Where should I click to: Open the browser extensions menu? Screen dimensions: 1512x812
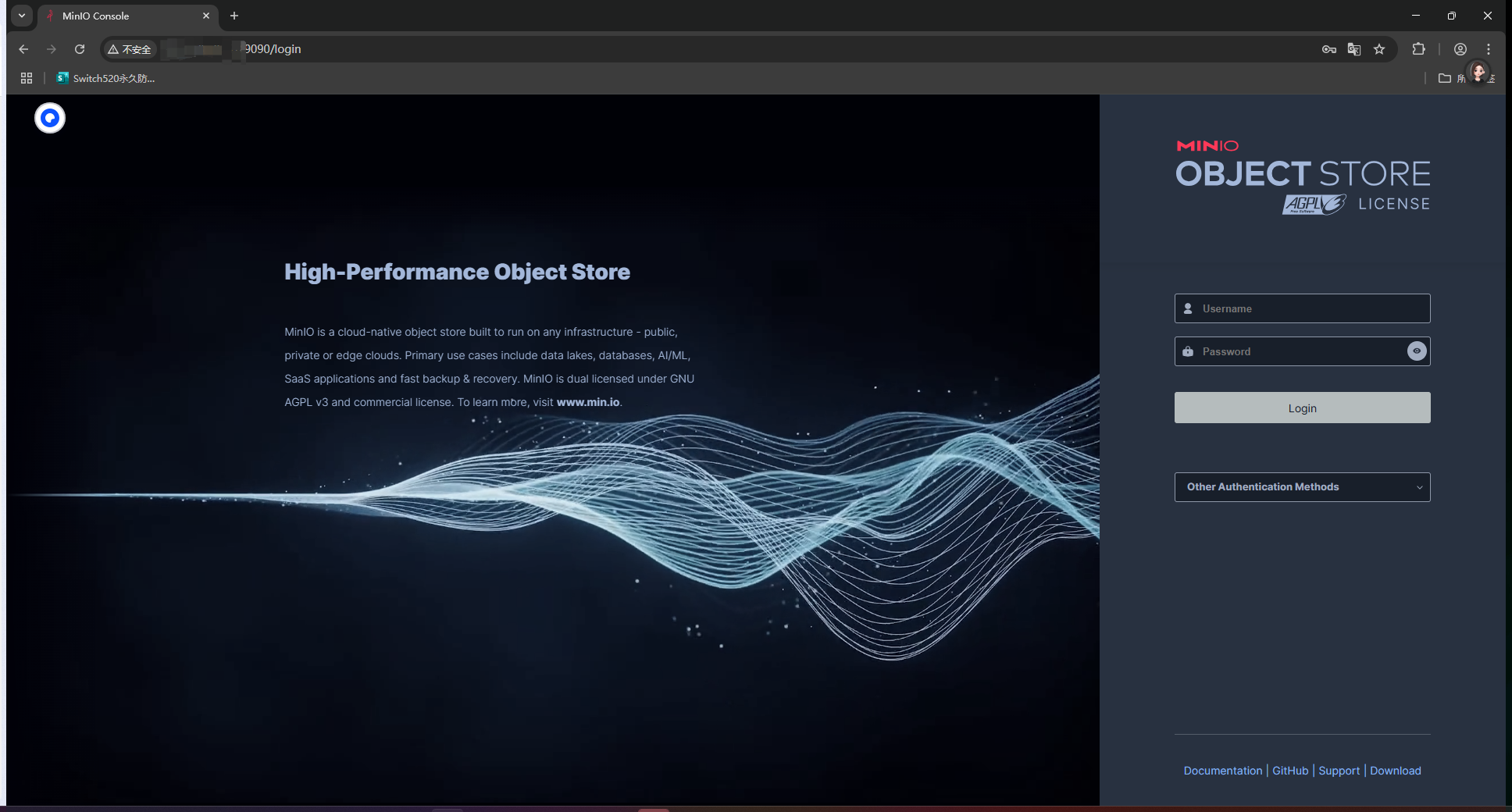click(x=1418, y=49)
